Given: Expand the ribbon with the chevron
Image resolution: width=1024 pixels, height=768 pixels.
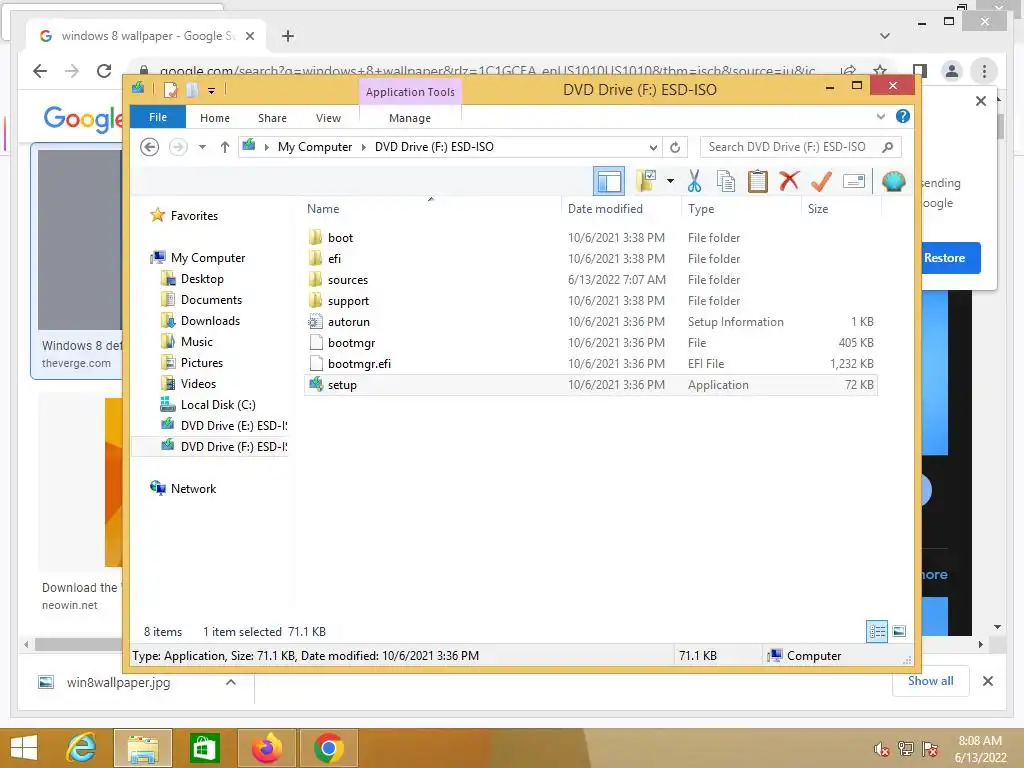Looking at the screenshot, I should click(880, 117).
